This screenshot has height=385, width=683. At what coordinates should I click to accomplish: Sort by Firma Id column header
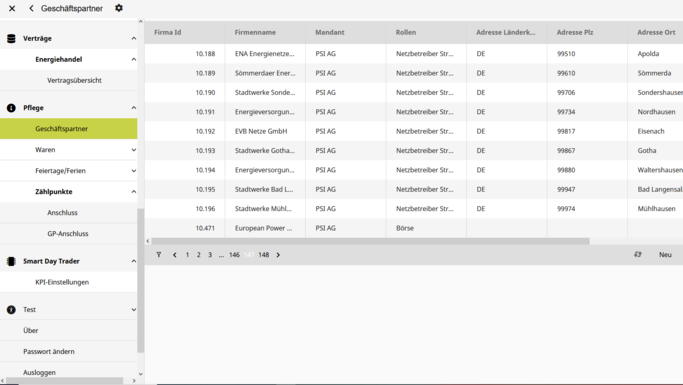185,32
